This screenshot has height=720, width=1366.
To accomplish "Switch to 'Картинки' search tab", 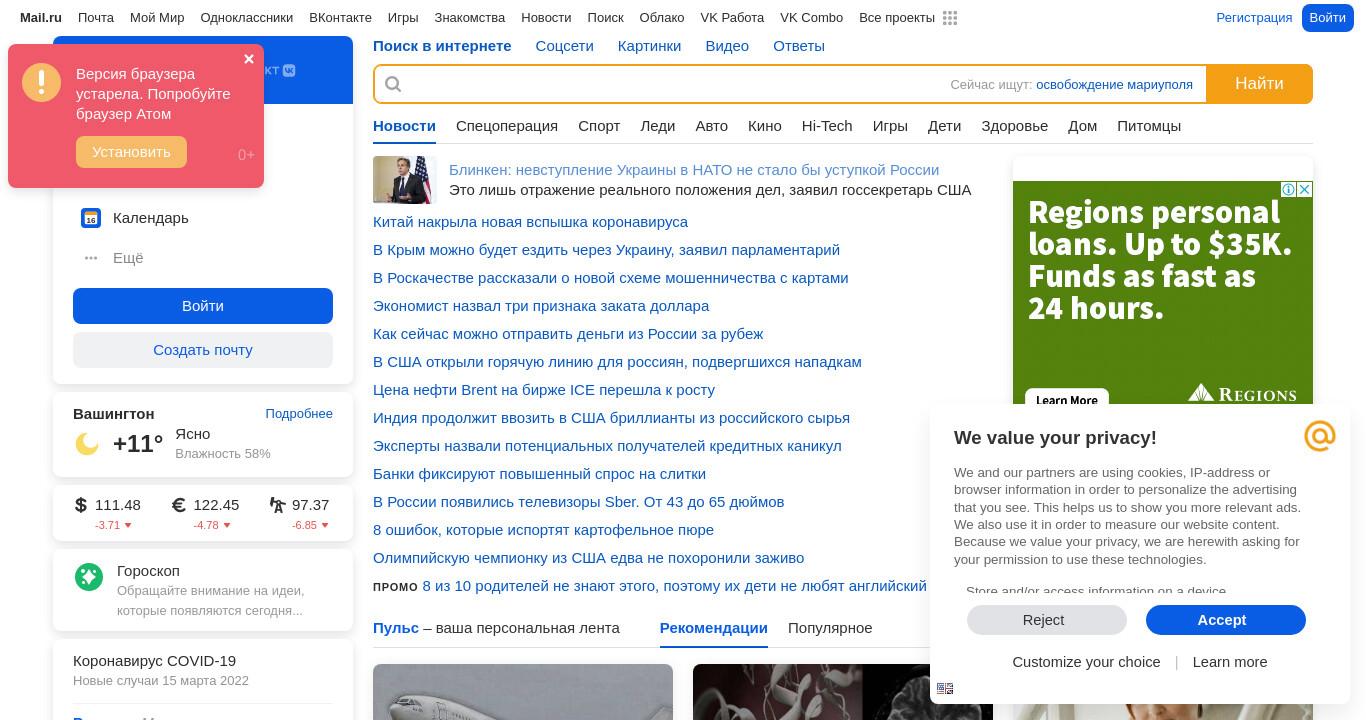I will pyautogui.click(x=649, y=46).
